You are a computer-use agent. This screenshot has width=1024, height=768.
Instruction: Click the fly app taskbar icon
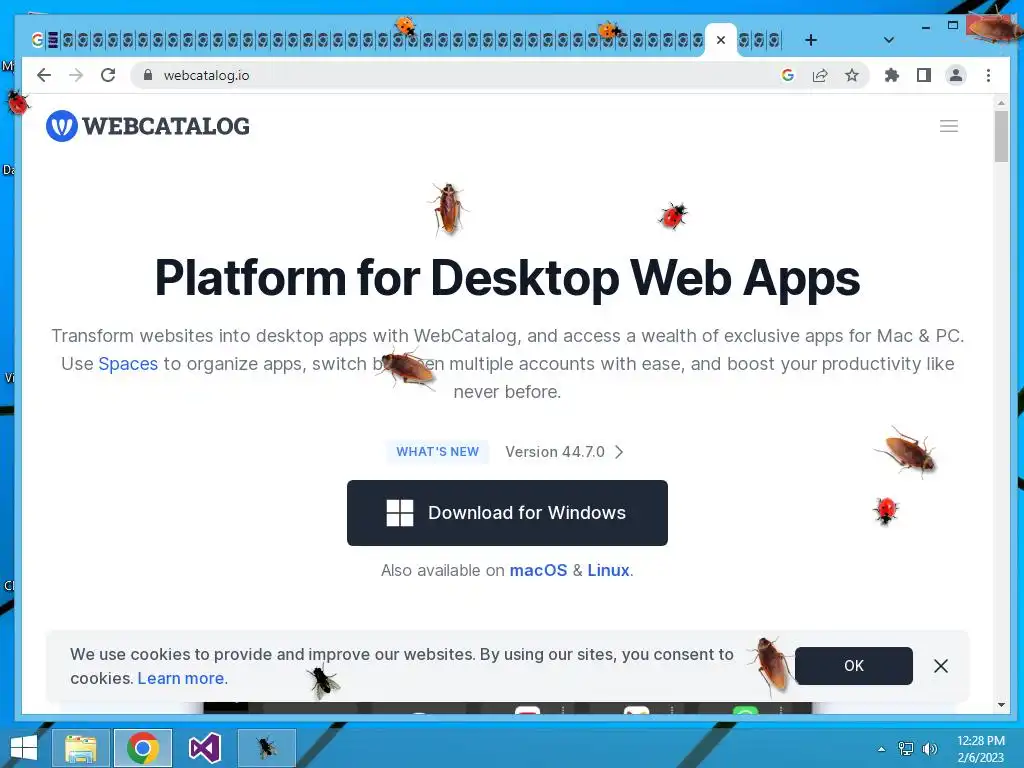coord(266,748)
